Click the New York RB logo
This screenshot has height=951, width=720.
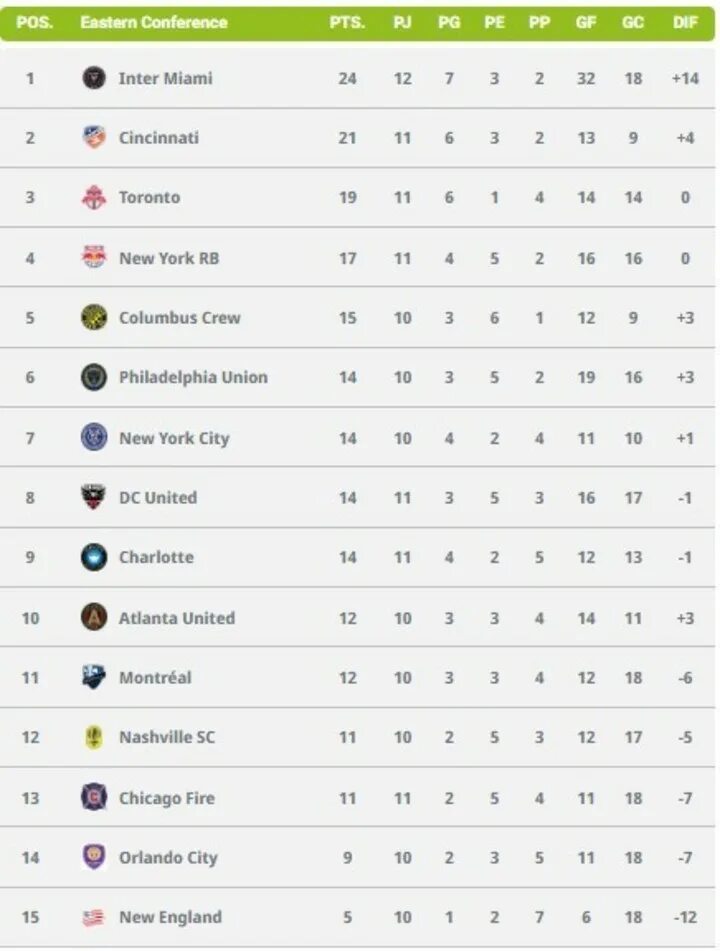click(94, 258)
